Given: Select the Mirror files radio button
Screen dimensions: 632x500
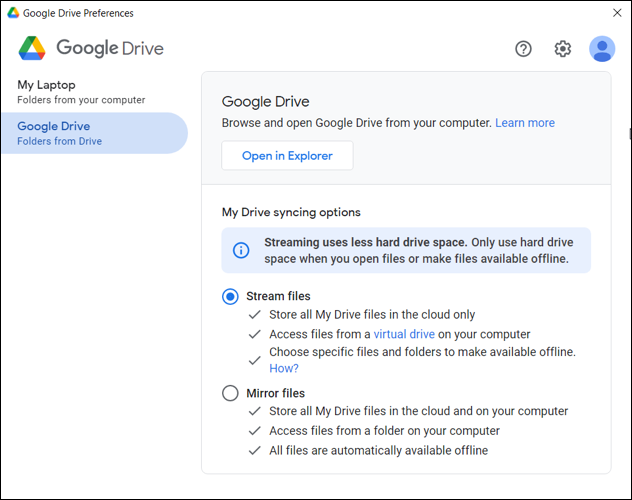Looking at the screenshot, I should tap(230, 393).
